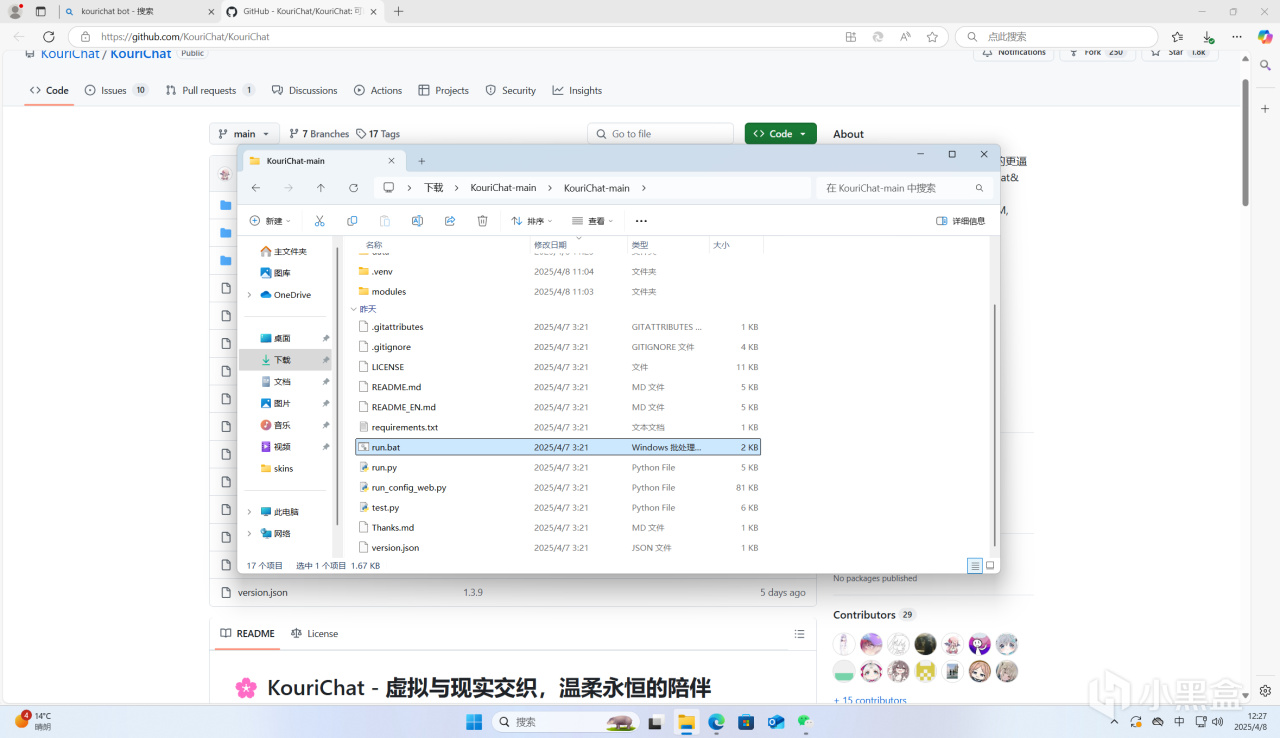Open README outline list icon

tap(799, 634)
